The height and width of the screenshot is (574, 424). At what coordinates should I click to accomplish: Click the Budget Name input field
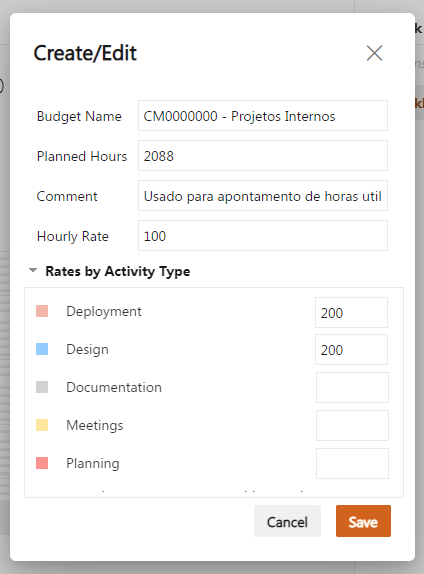coord(263,116)
